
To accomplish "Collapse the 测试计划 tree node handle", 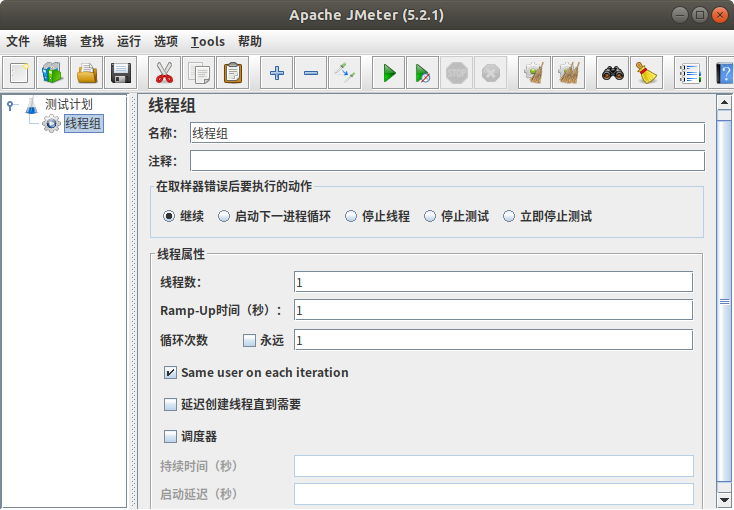I will [x=10, y=105].
